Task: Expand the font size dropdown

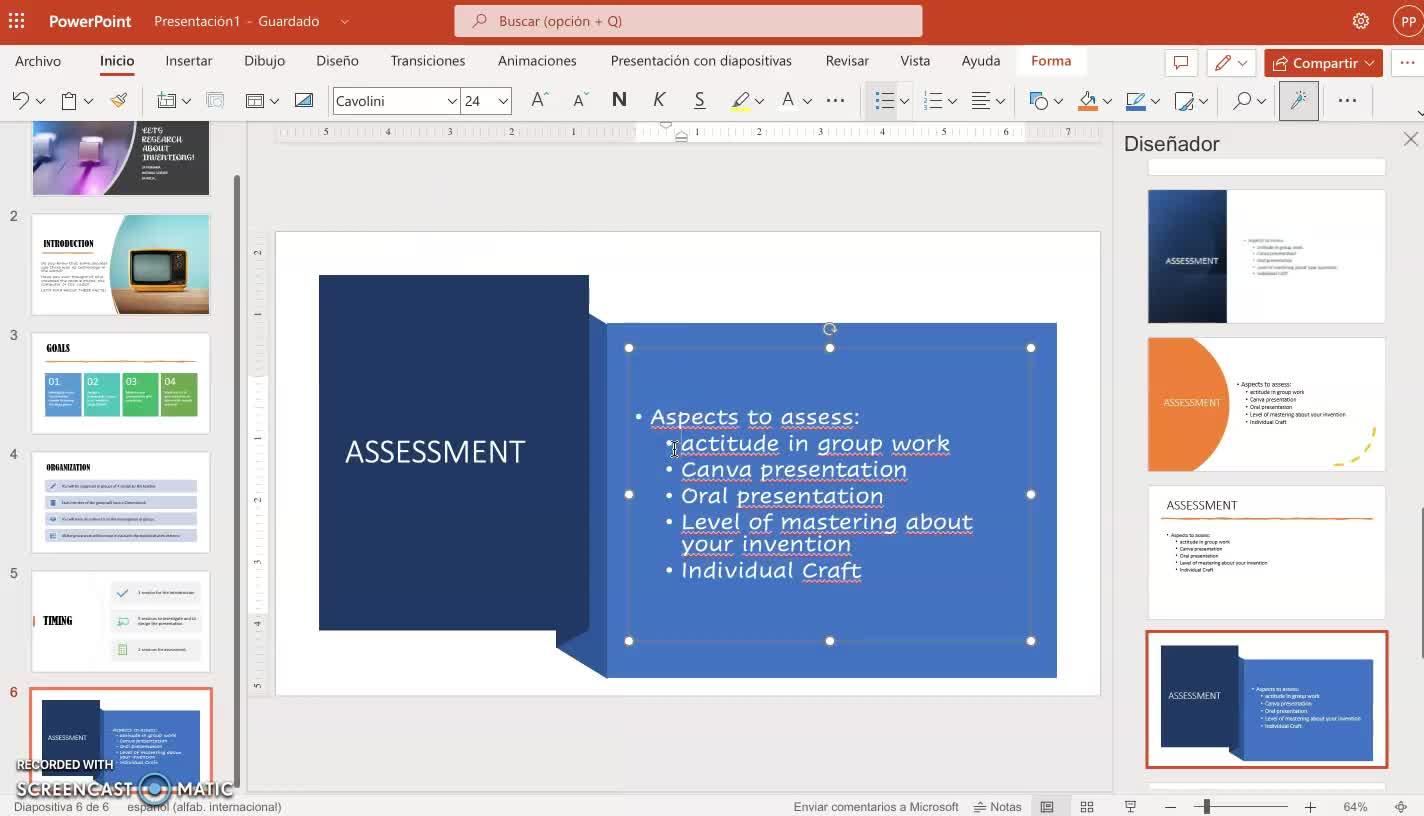Action: (x=503, y=101)
